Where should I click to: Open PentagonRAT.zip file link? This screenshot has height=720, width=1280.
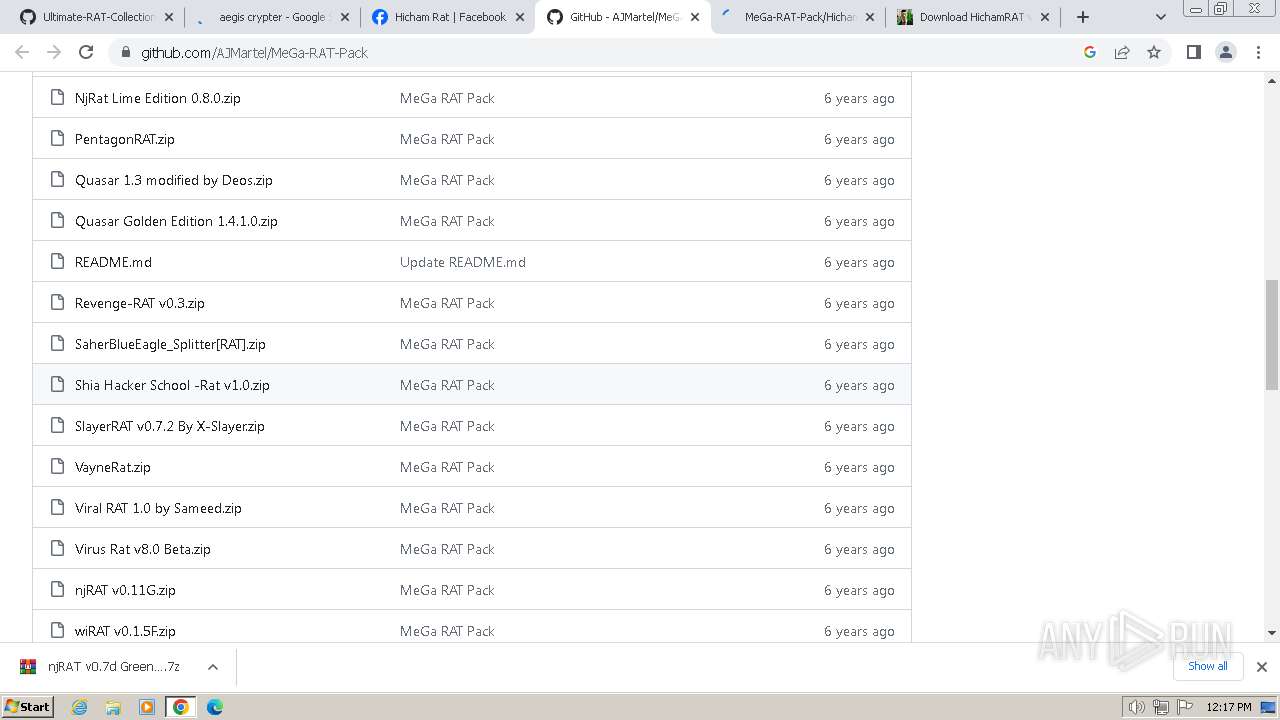click(124, 139)
